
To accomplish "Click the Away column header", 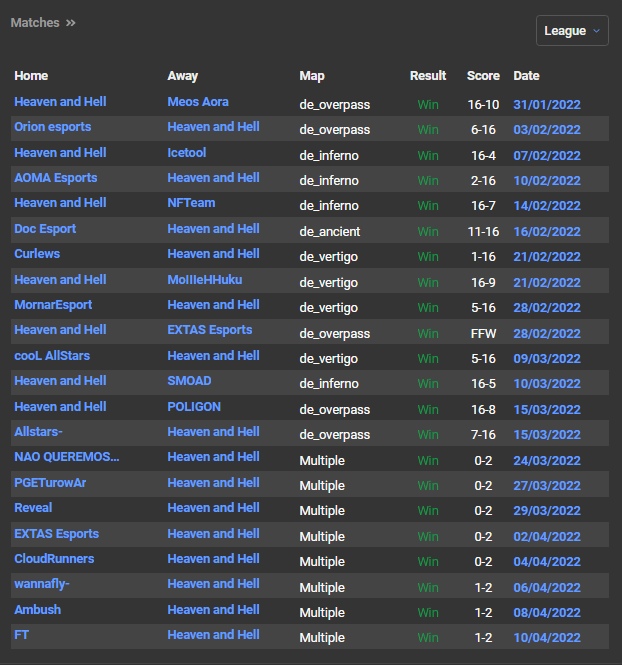I will (182, 75).
